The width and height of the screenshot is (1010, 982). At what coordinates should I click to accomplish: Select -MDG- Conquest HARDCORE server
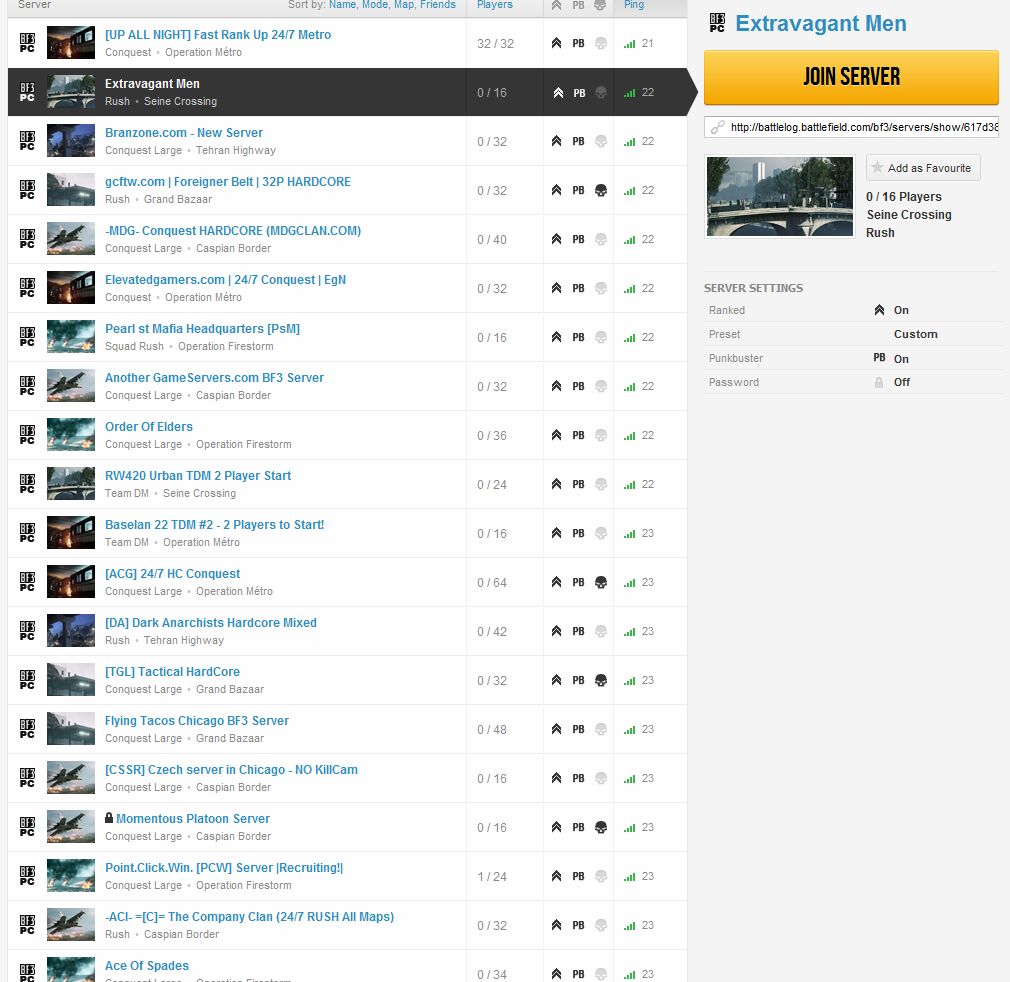pos(233,231)
